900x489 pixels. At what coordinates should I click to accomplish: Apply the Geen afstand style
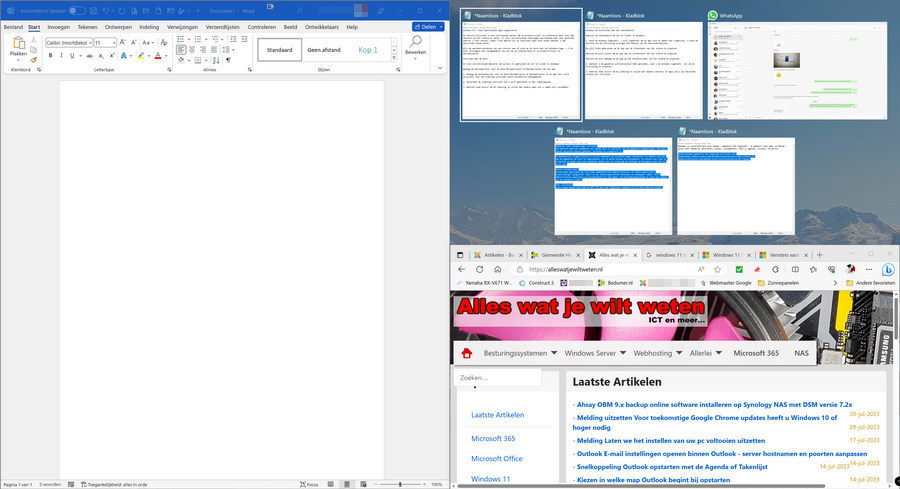pos(324,50)
